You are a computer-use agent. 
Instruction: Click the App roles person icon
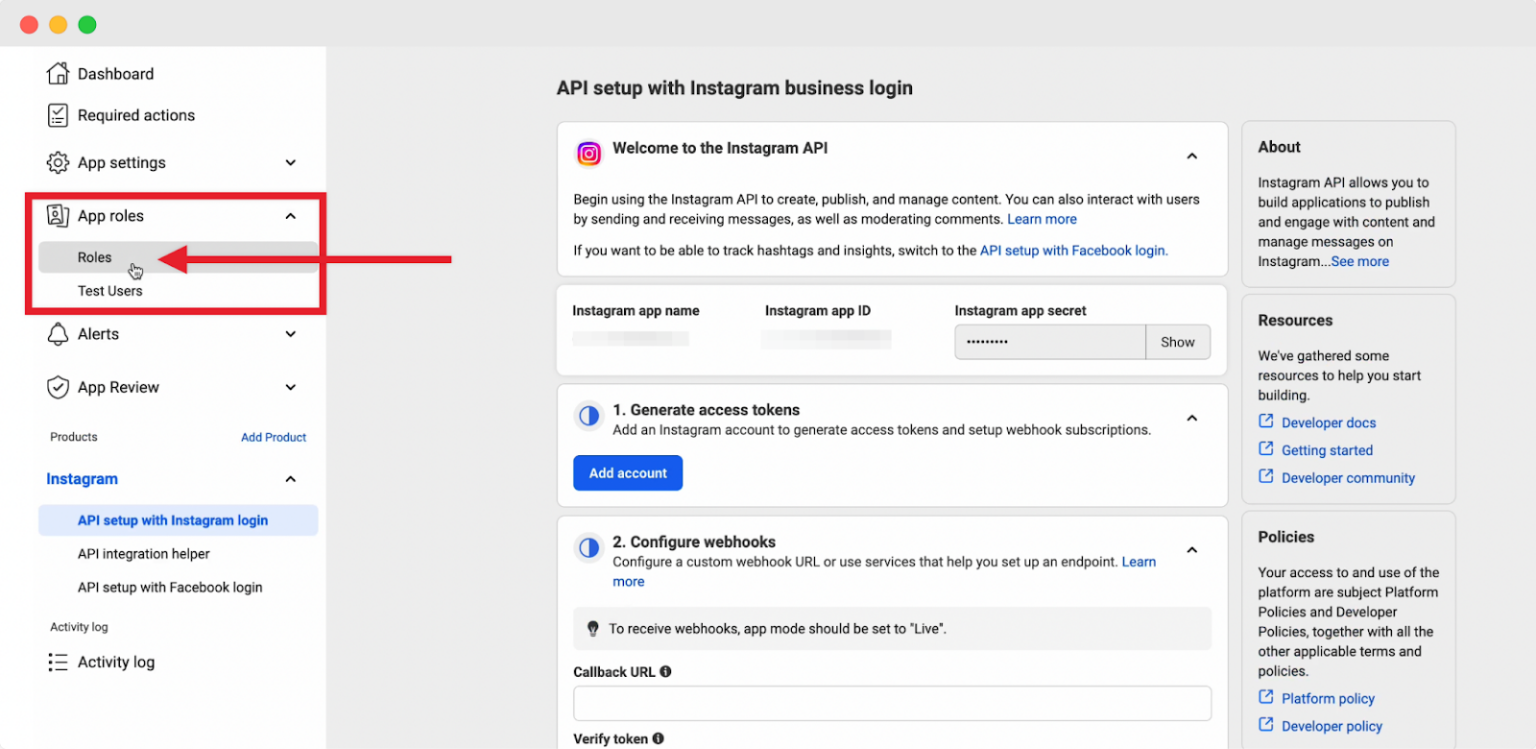pyautogui.click(x=57, y=215)
